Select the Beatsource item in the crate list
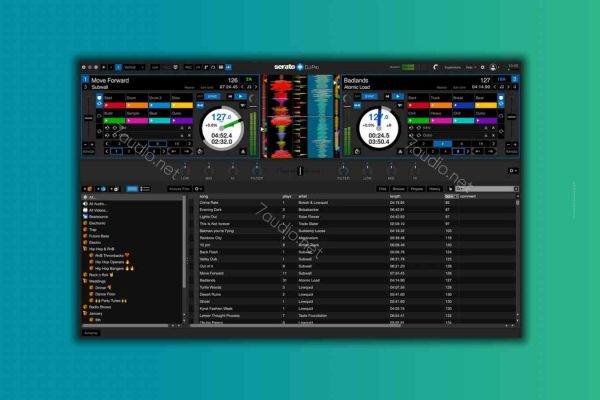The image size is (600, 400). (98, 217)
